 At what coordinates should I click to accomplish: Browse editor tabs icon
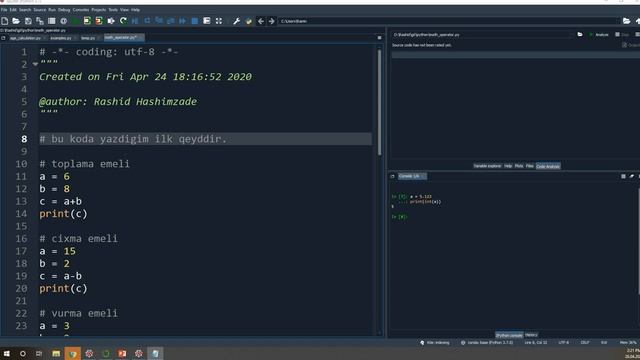click(3, 38)
